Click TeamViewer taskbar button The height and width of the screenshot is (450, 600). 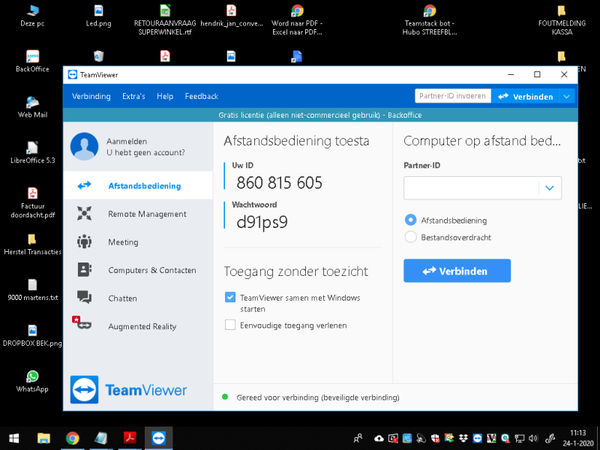(158, 438)
